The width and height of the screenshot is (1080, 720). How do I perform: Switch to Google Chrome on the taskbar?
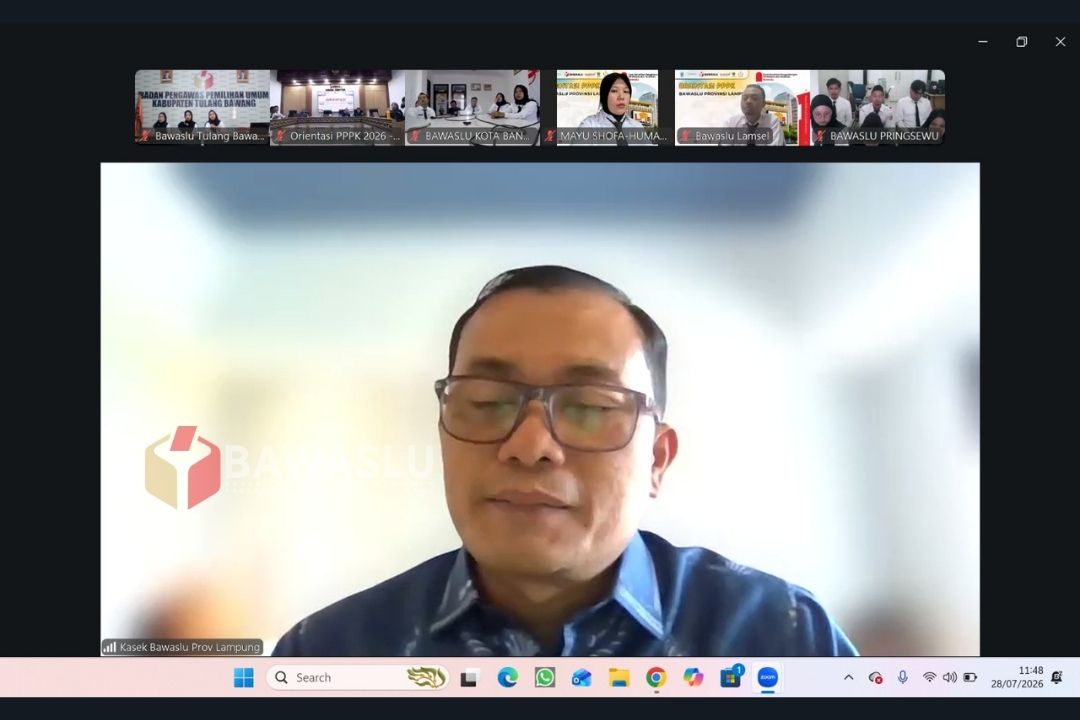coord(656,678)
